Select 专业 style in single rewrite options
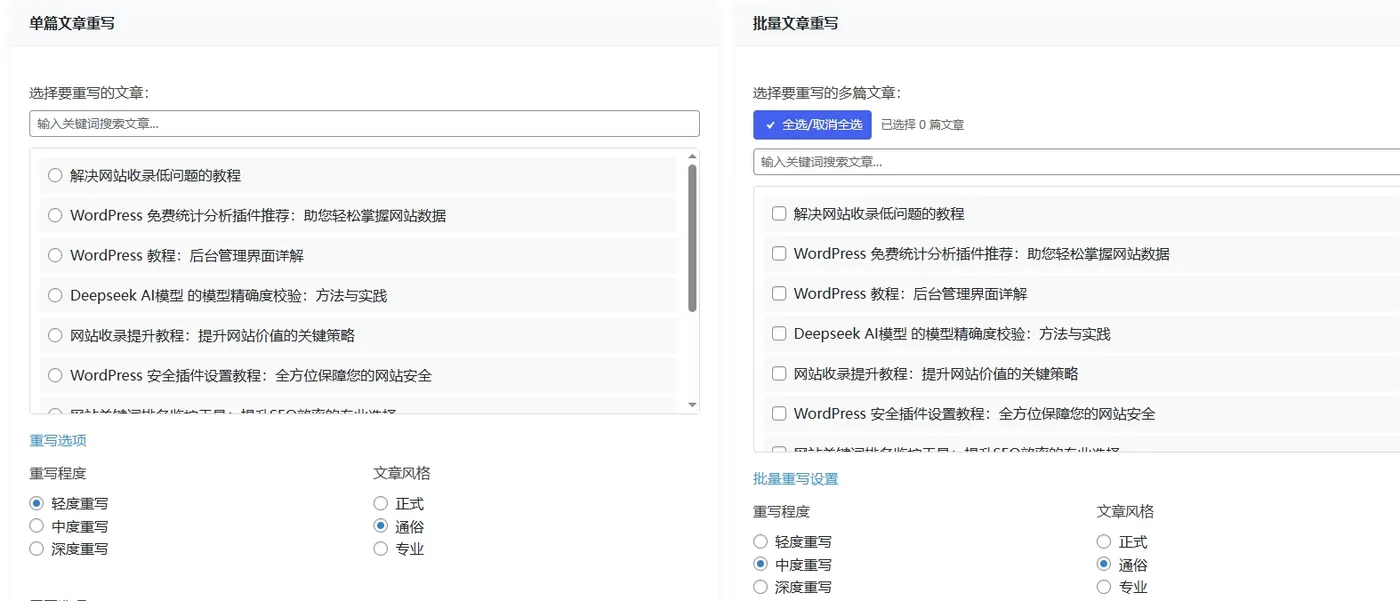This screenshot has height=601, width=1400. pyautogui.click(x=380, y=548)
